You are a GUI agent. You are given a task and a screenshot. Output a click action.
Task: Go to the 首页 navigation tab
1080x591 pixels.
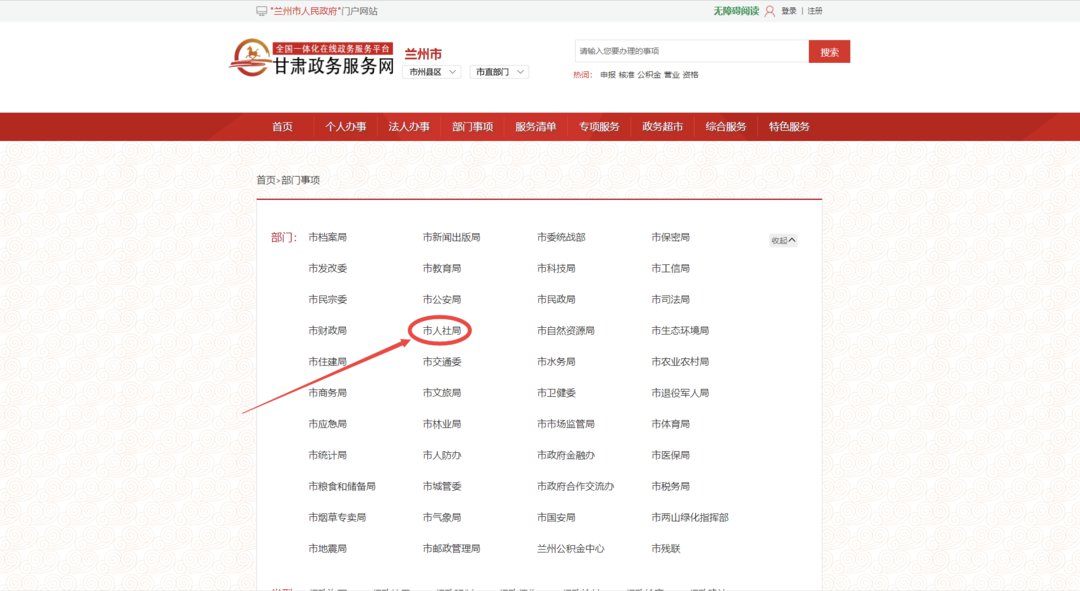click(x=282, y=127)
